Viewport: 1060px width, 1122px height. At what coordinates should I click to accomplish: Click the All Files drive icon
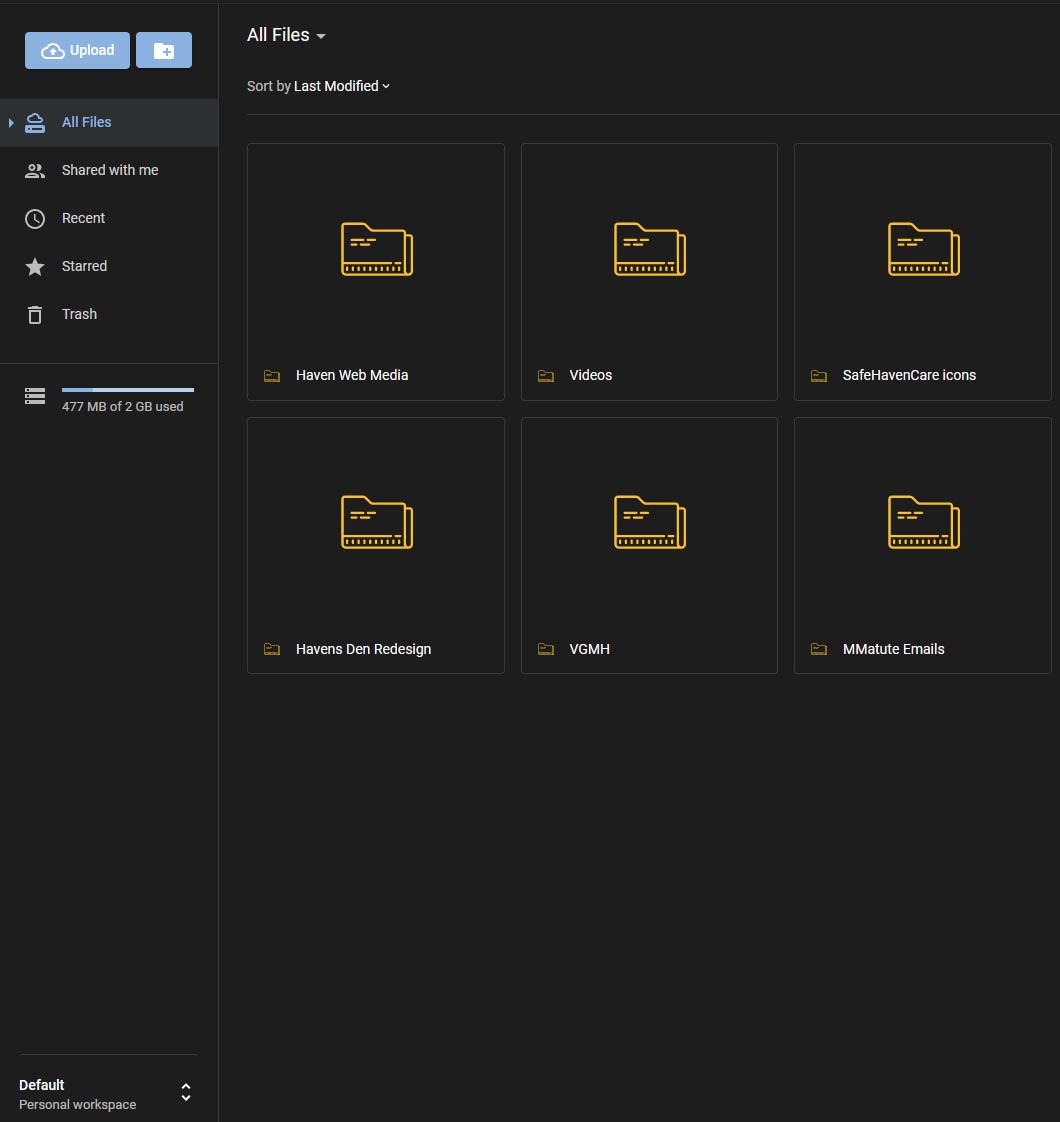(35, 123)
